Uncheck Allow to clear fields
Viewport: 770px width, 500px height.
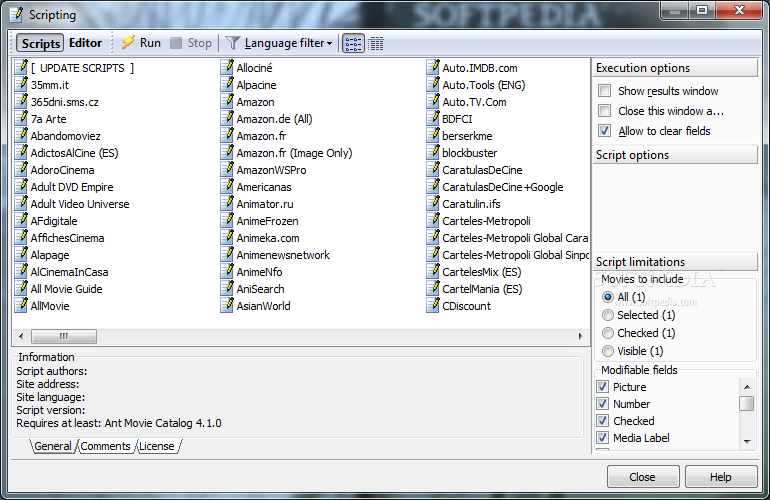[x=605, y=131]
